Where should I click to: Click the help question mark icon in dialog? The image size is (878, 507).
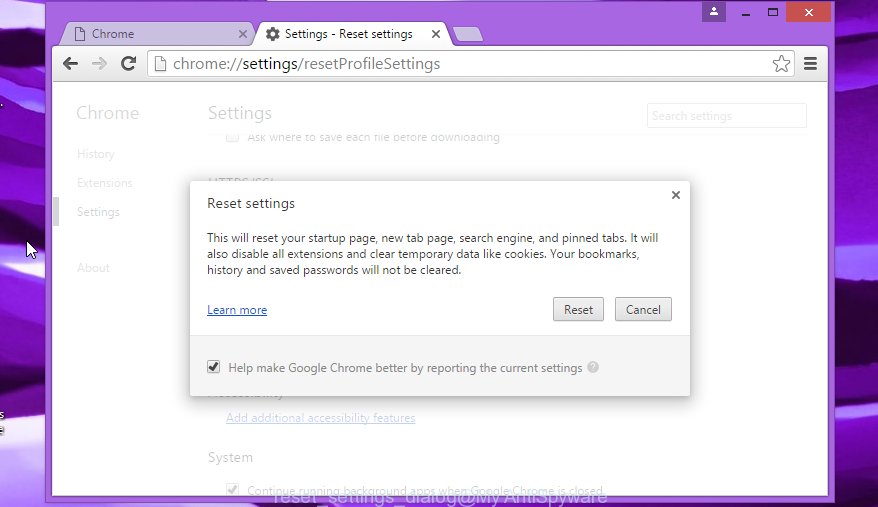coord(593,367)
